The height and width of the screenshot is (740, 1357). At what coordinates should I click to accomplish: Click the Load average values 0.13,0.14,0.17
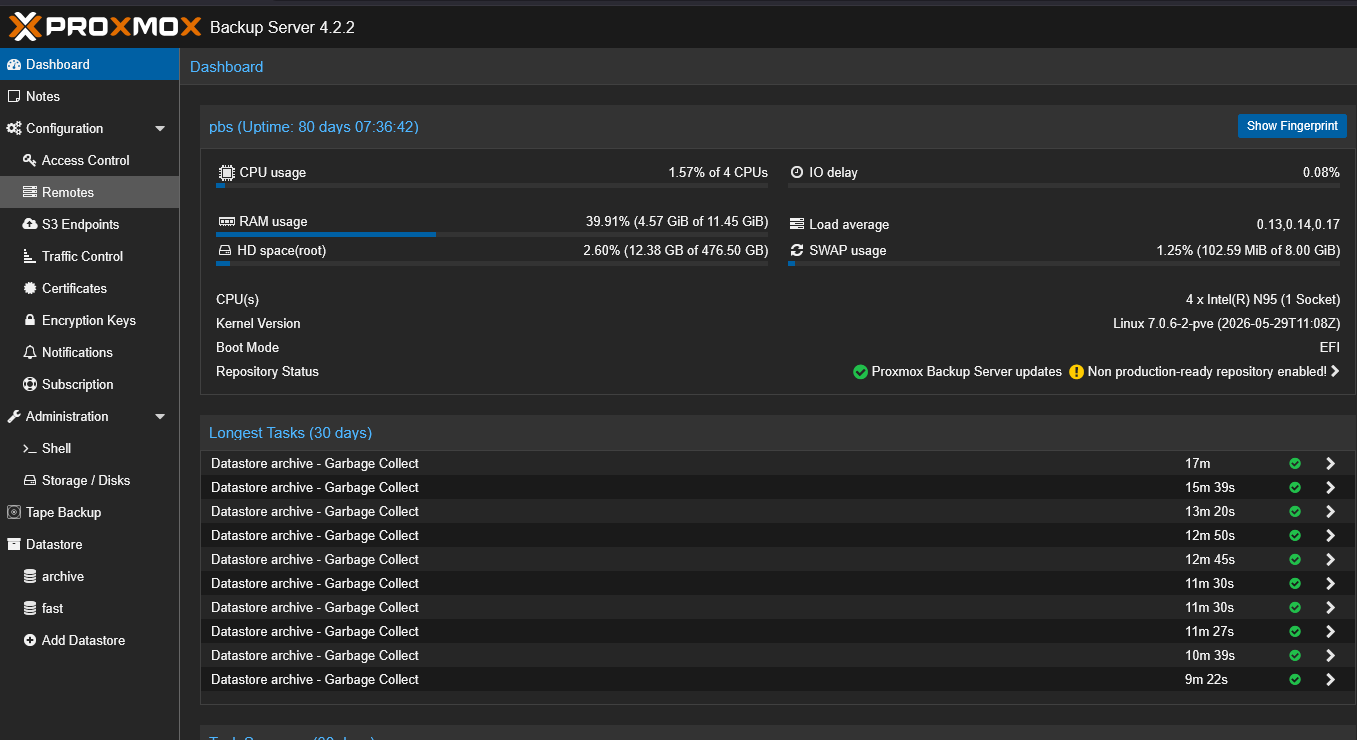(1298, 224)
